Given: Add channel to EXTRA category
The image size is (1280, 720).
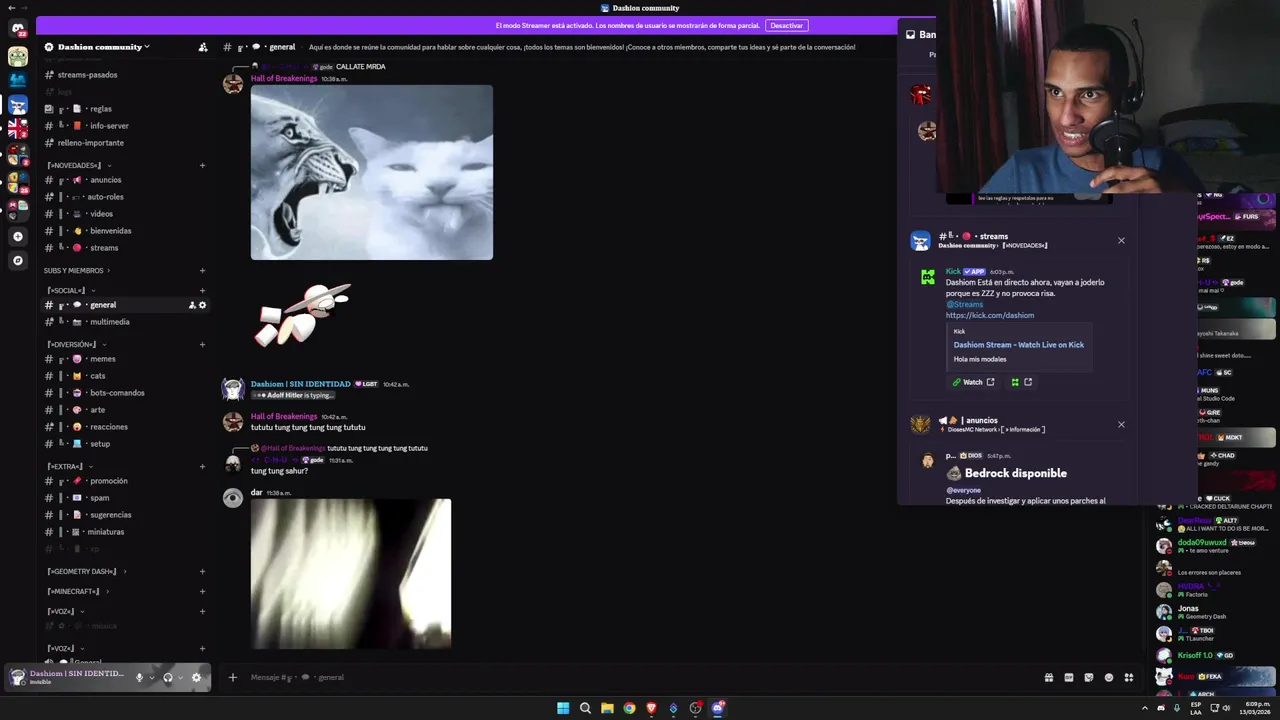Looking at the screenshot, I should point(202,466).
